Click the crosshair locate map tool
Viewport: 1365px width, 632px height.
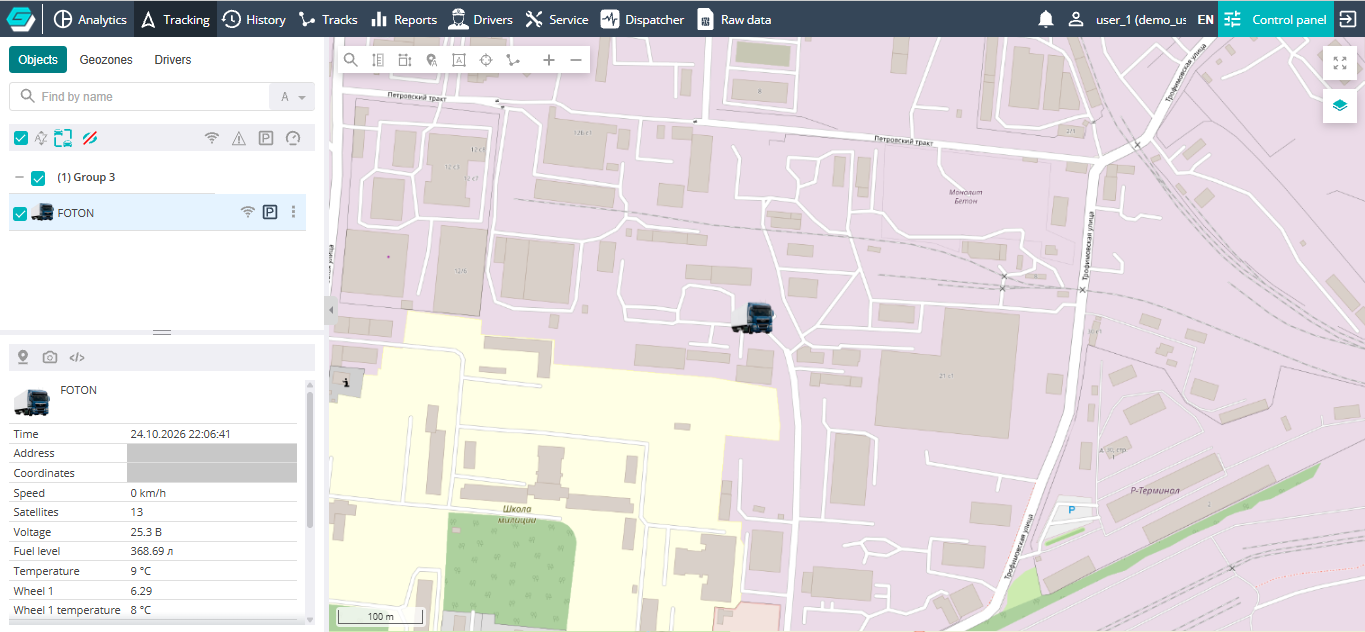[486, 60]
